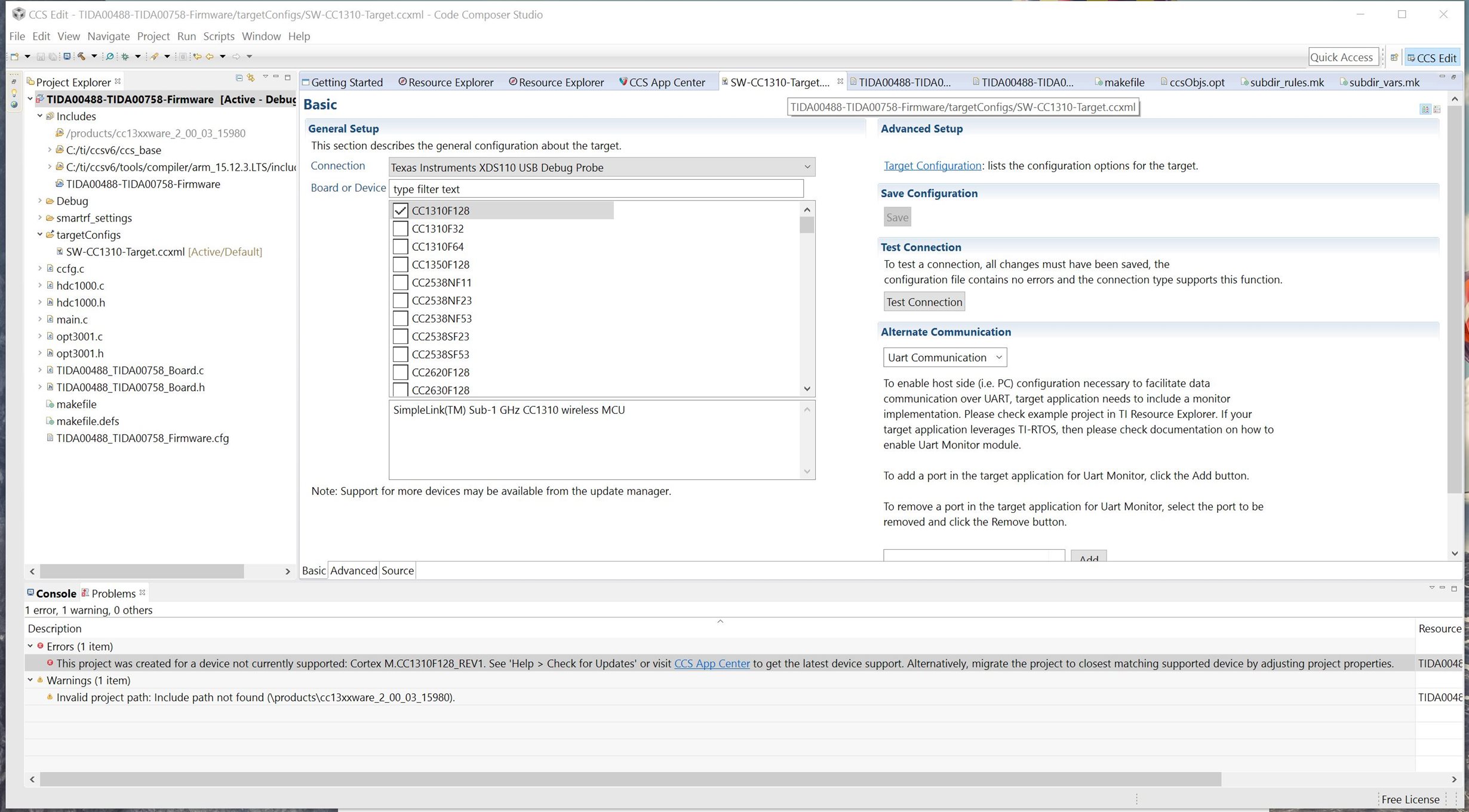Collapse the Errors (1 item) group
The height and width of the screenshot is (812, 1469).
(30, 645)
